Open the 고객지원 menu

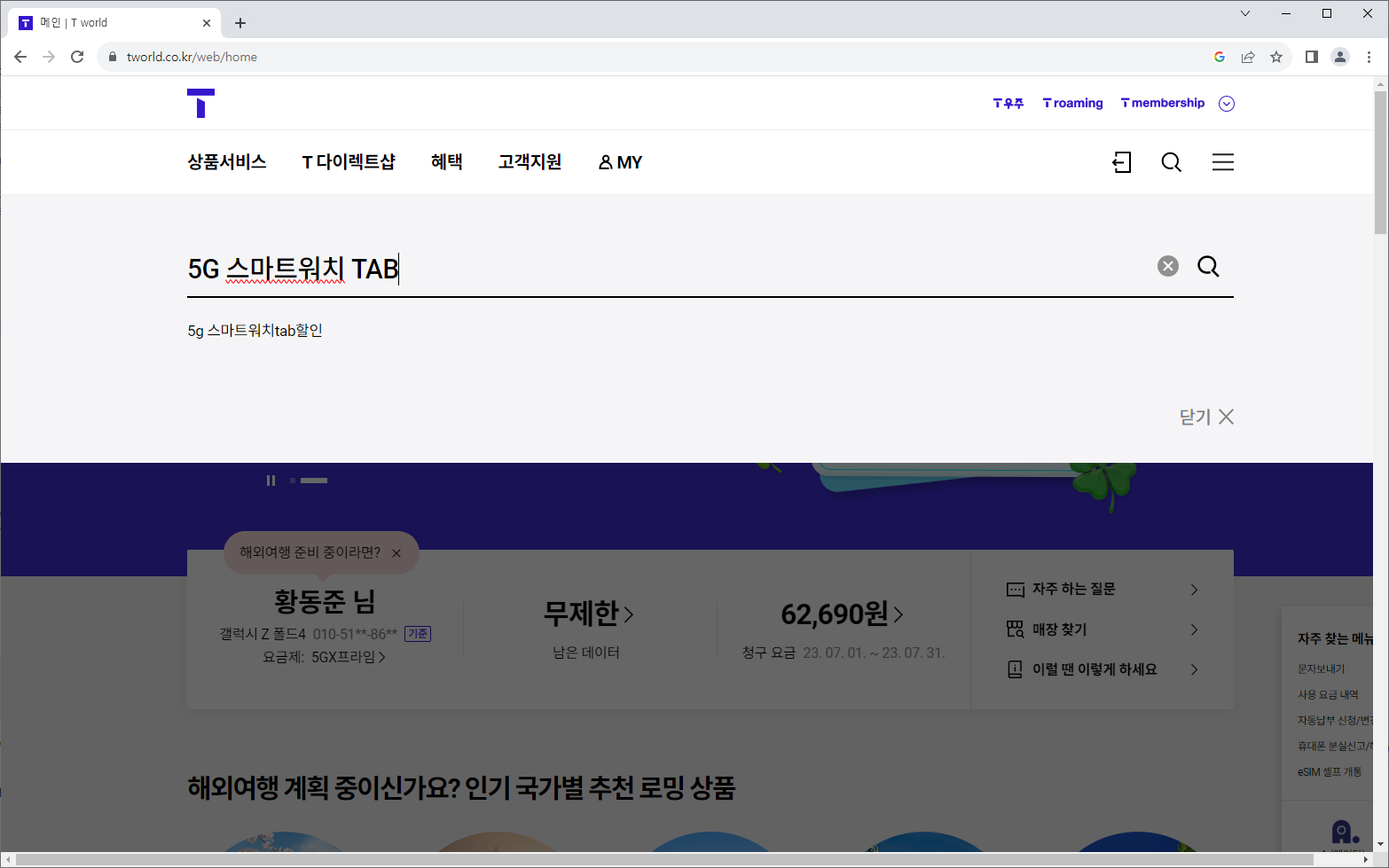pyautogui.click(x=530, y=162)
